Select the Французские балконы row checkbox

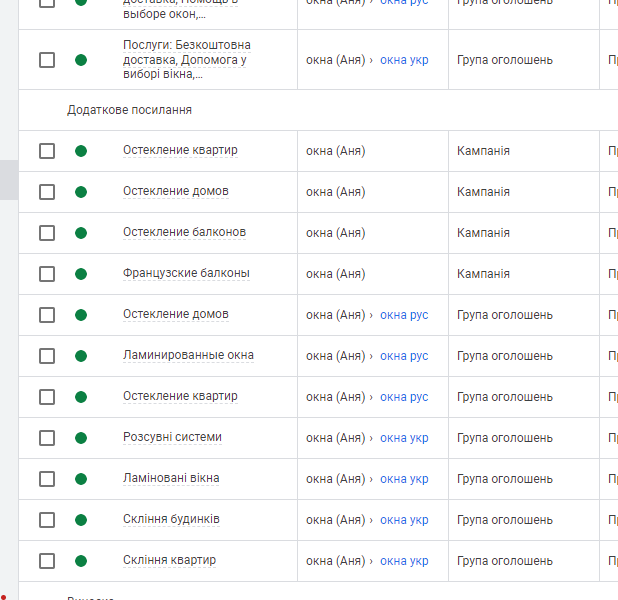(x=47, y=274)
